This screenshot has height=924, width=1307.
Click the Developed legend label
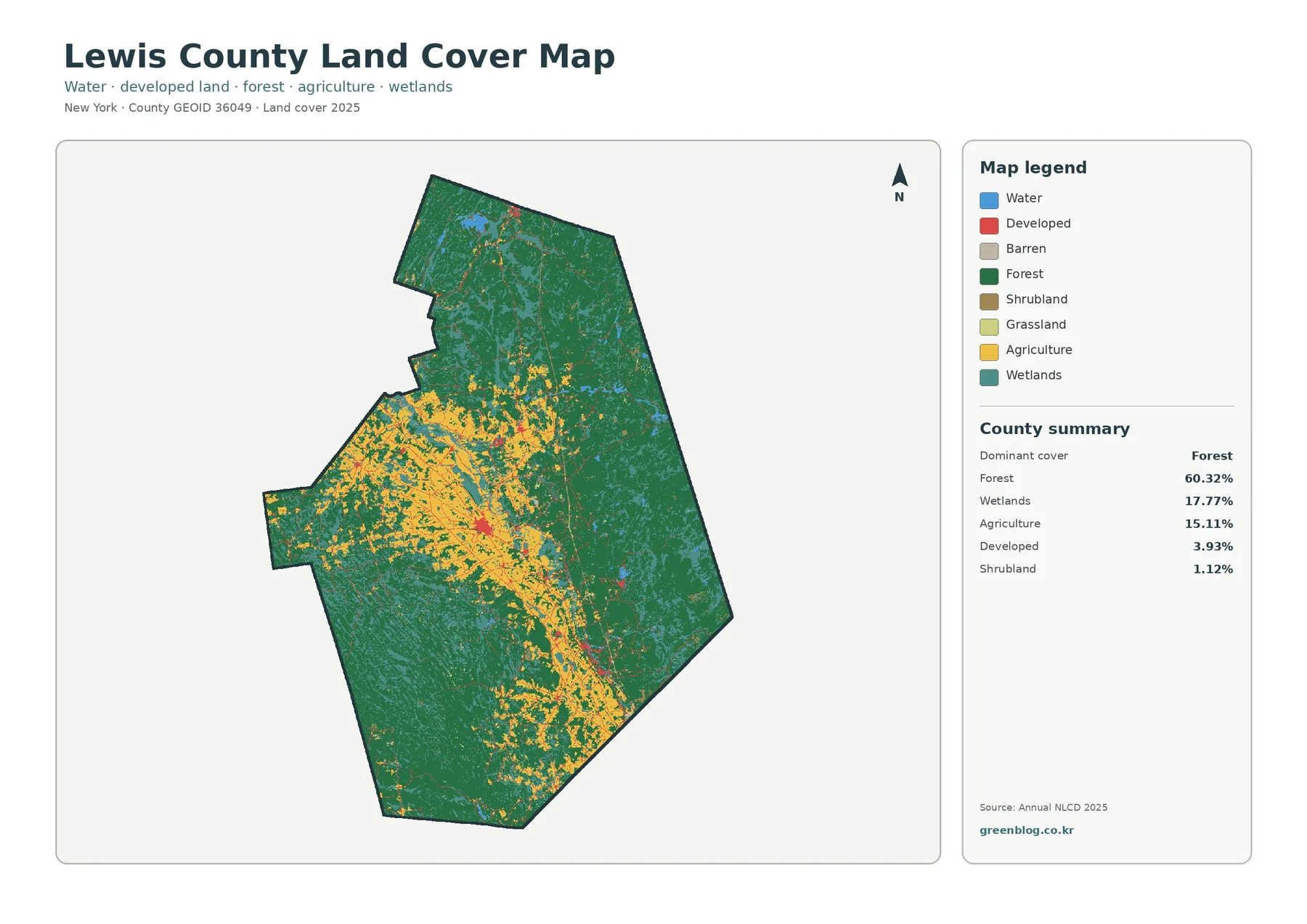pyautogui.click(x=1038, y=224)
